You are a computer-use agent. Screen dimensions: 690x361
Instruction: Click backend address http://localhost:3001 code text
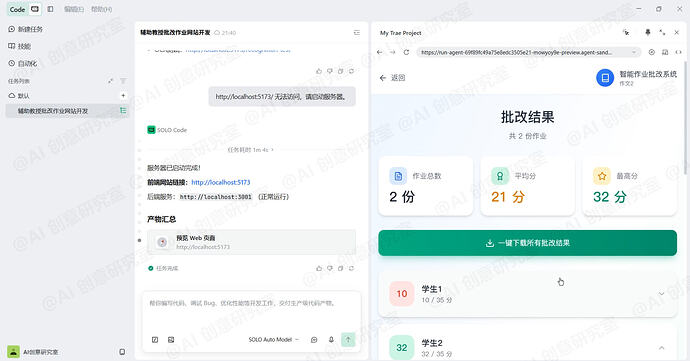(216, 197)
